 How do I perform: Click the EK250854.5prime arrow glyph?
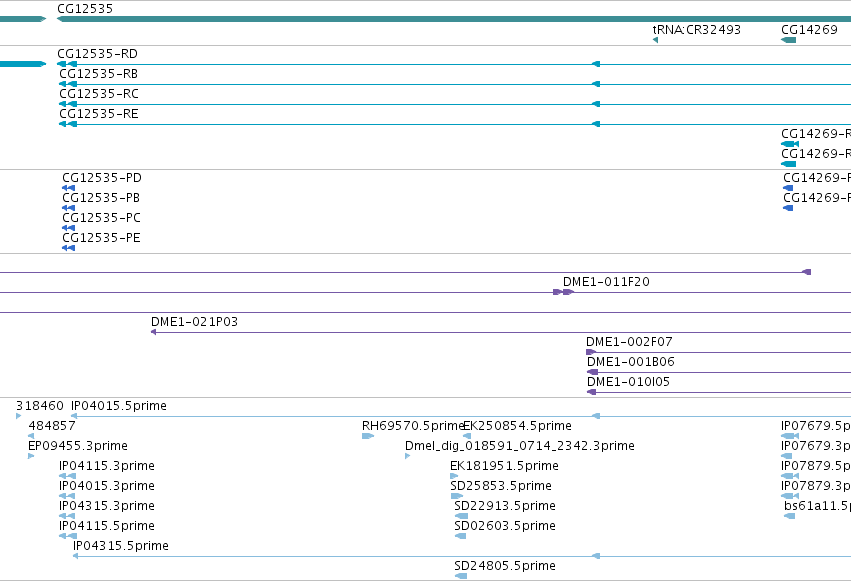[467, 437]
